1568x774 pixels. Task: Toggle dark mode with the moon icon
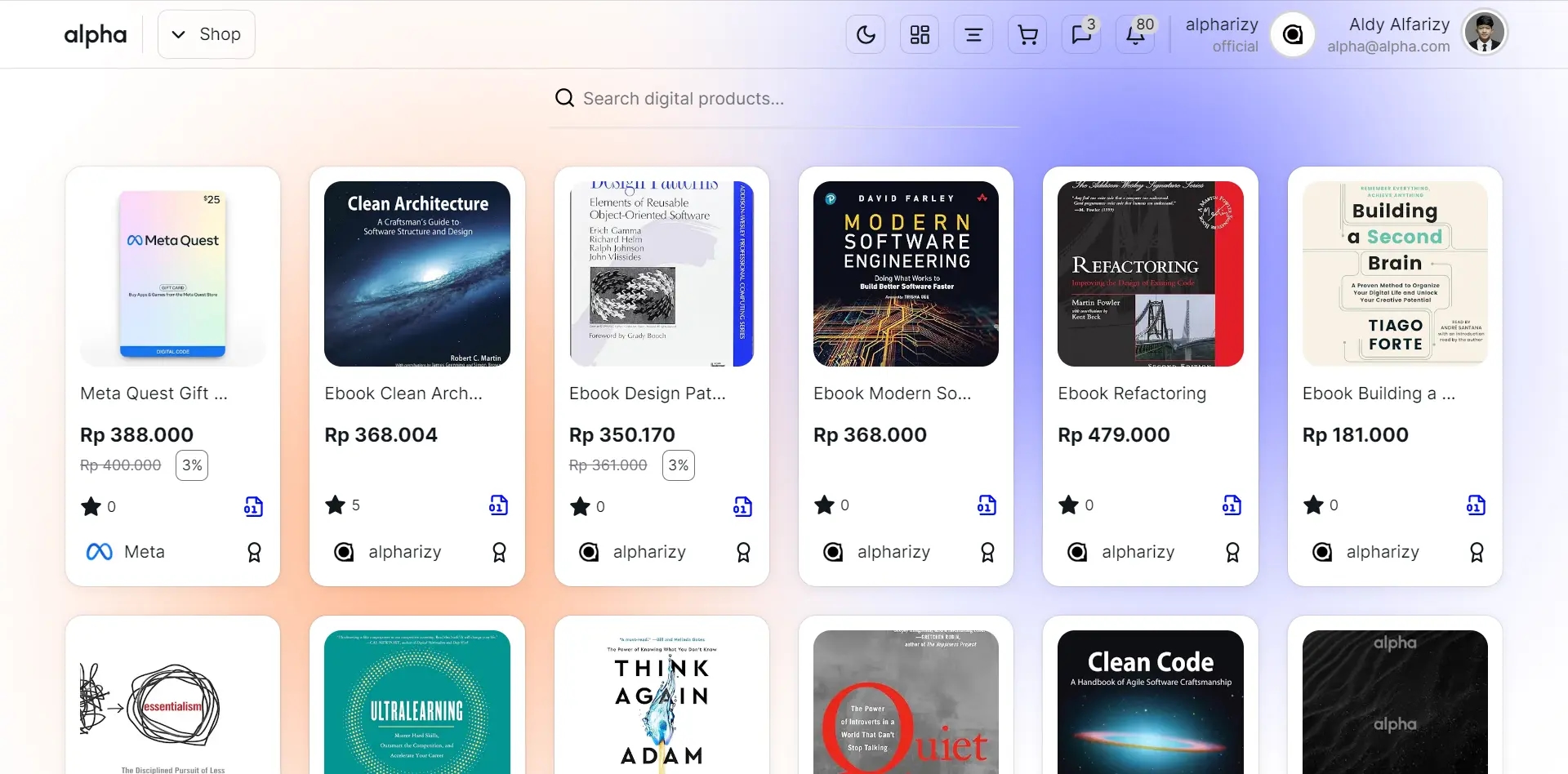[x=866, y=34]
